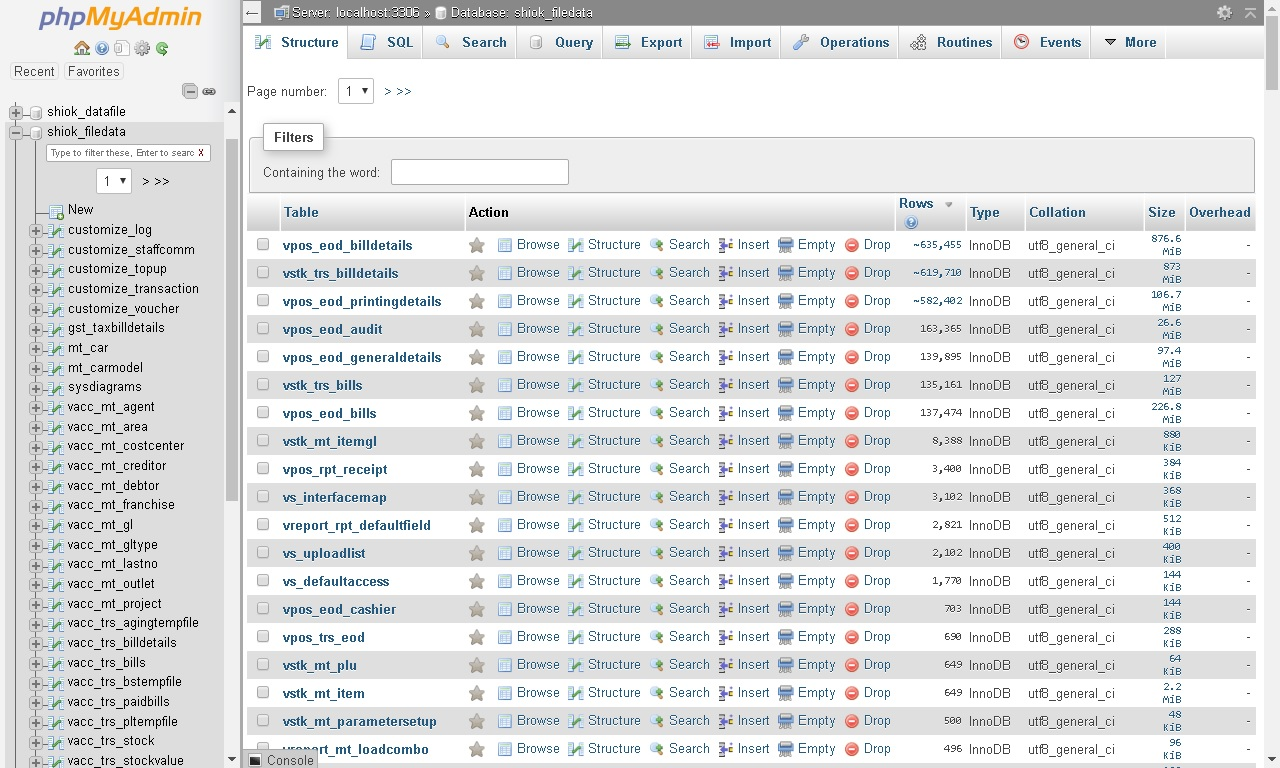The image size is (1280, 768).
Task: Click the link-with-main-panel chain icon
Action: click(209, 91)
